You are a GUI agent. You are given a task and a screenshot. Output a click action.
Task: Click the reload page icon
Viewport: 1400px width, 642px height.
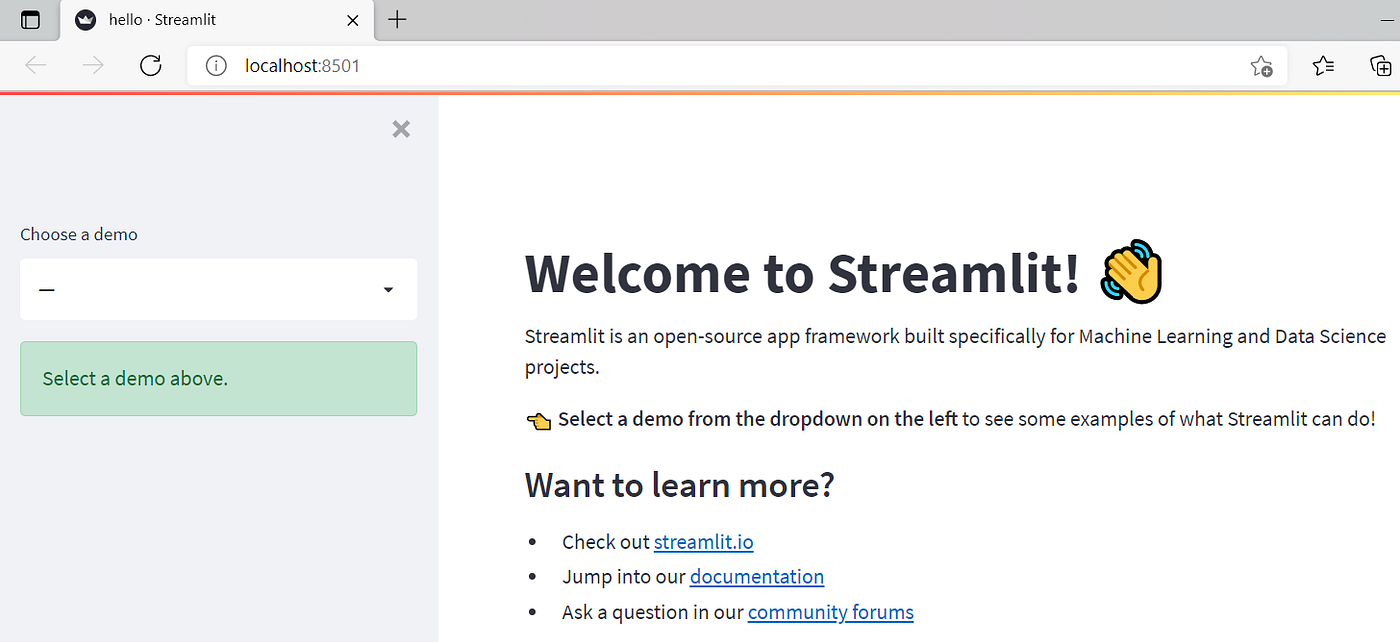(x=150, y=65)
